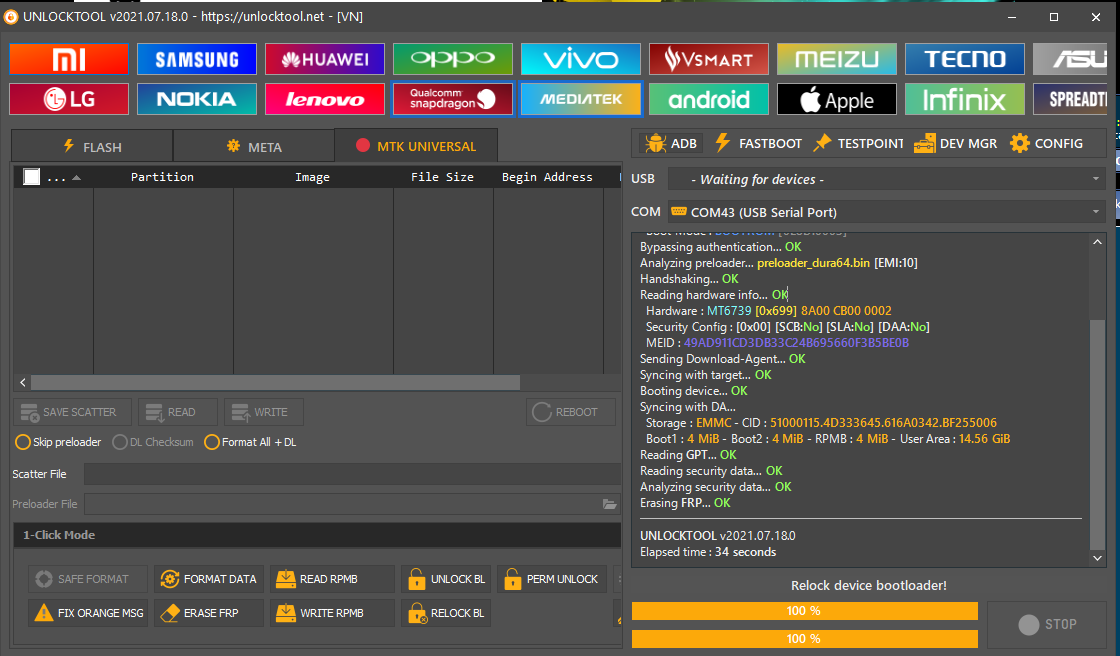Viewport: 1120px width, 656px height.
Task: Open the Lenovo brand tile
Action: pos(325,99)
